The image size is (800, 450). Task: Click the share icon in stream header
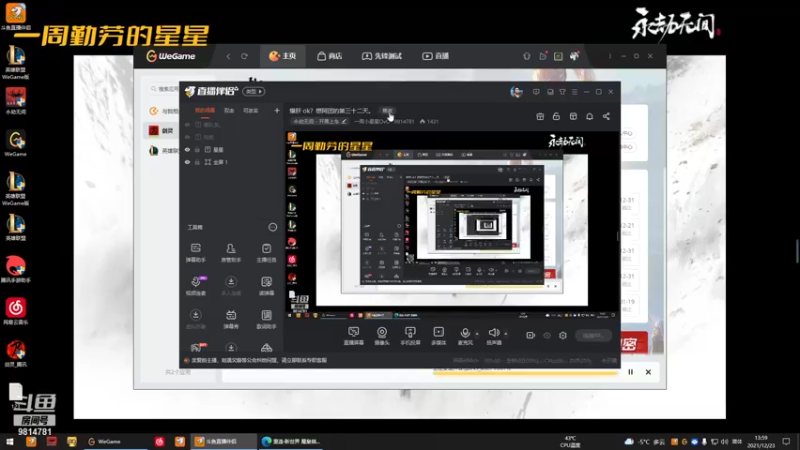pos(606,116)
